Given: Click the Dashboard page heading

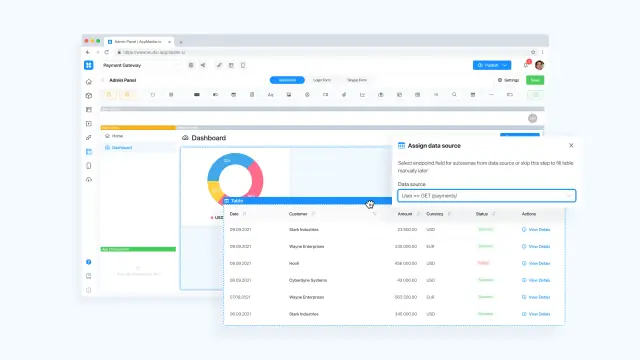Looking at the screenshot, I should tap(209, 138).
